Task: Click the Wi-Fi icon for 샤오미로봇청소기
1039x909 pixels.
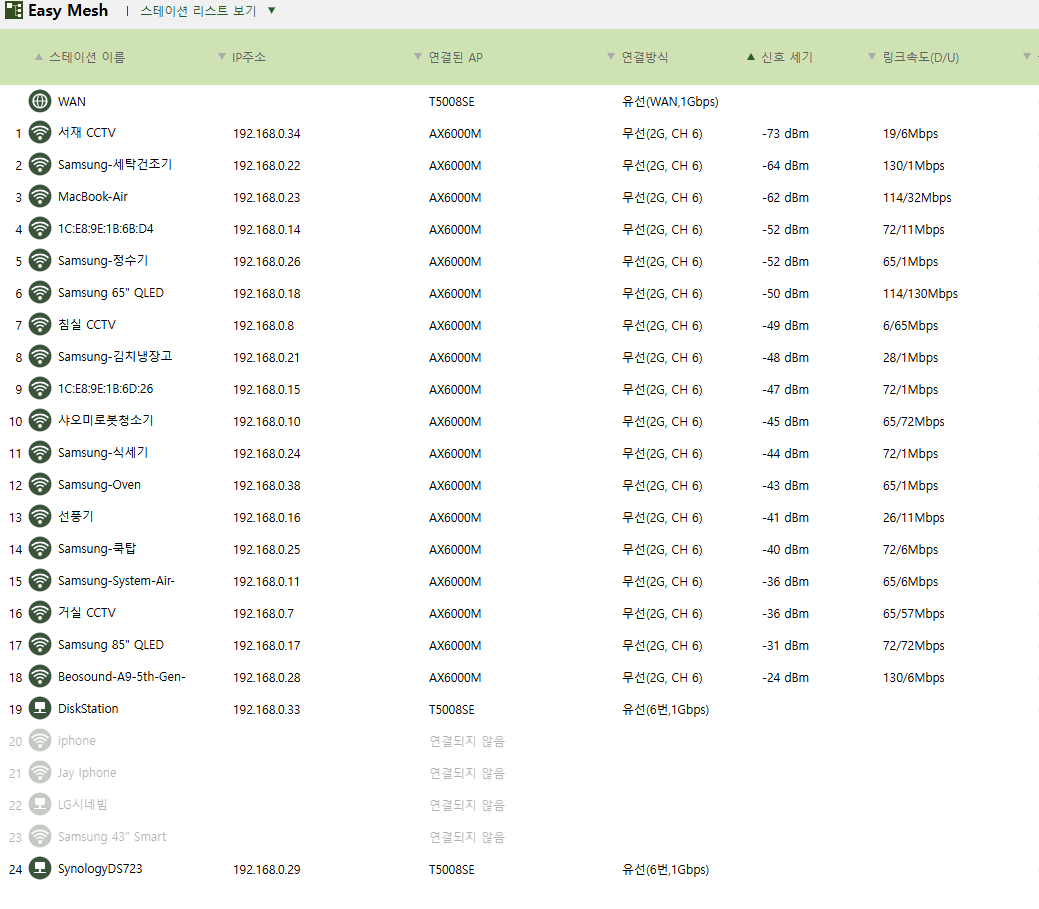Action: coord(40,421)
